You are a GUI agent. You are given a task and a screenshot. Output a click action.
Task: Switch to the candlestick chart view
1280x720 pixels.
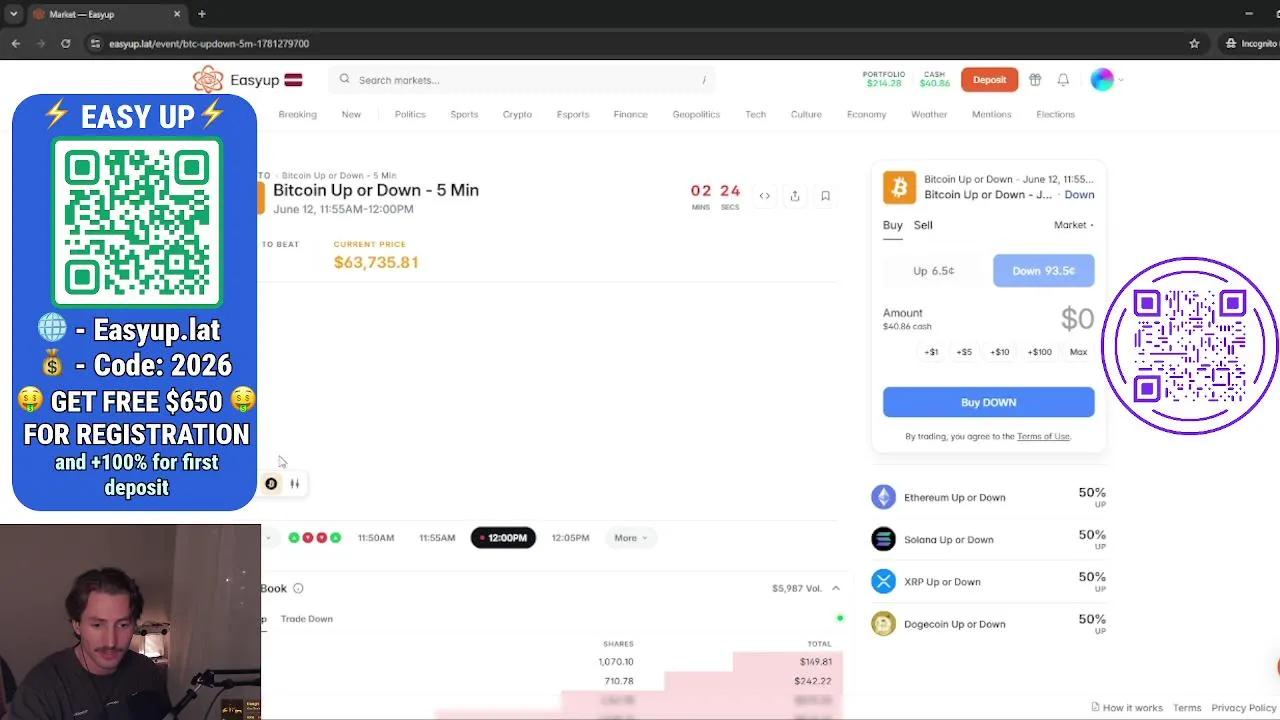coord(295,484)
